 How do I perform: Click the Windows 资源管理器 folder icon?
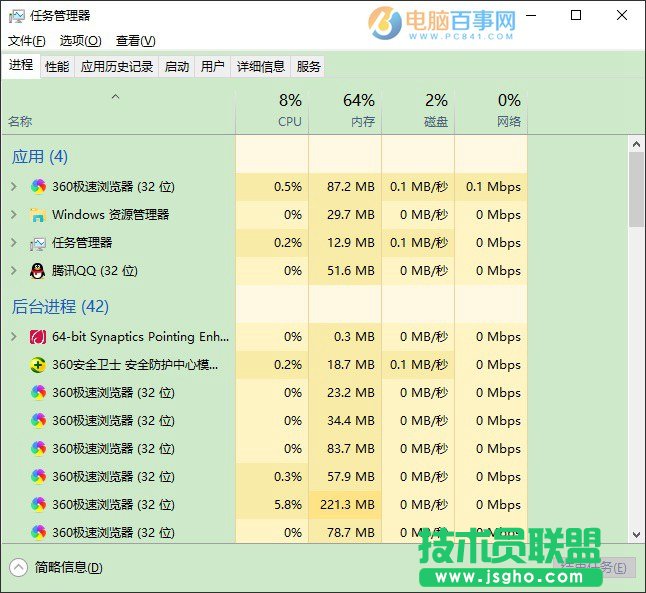[38, 215]
